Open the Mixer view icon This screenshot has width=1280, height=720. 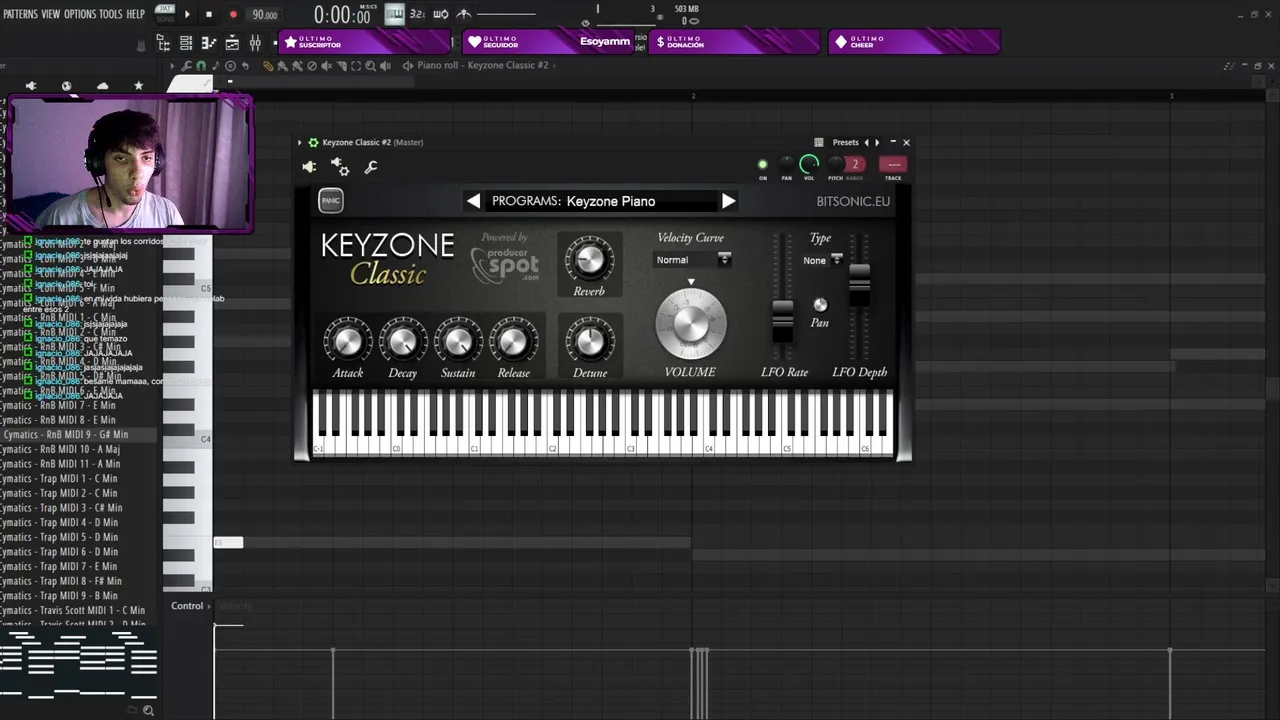coord(255,43)
